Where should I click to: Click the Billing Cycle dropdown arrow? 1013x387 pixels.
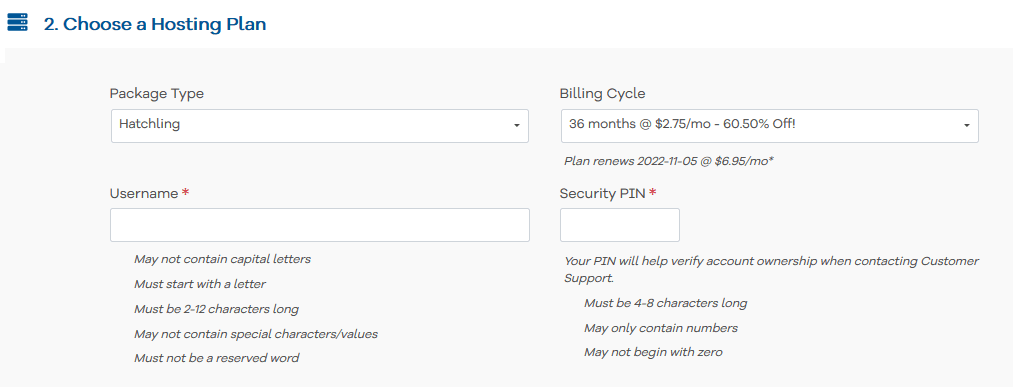coord(966,126)
